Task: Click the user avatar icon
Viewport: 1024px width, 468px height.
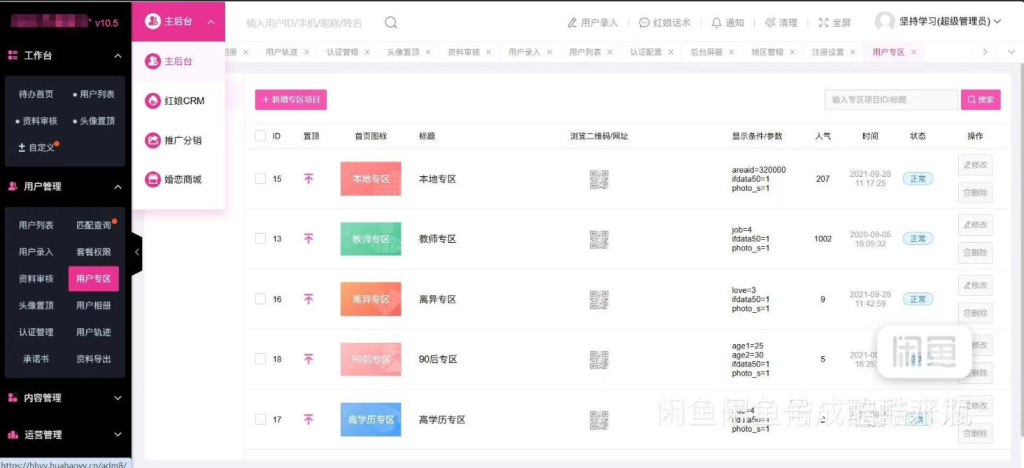Action: [885, 22]
